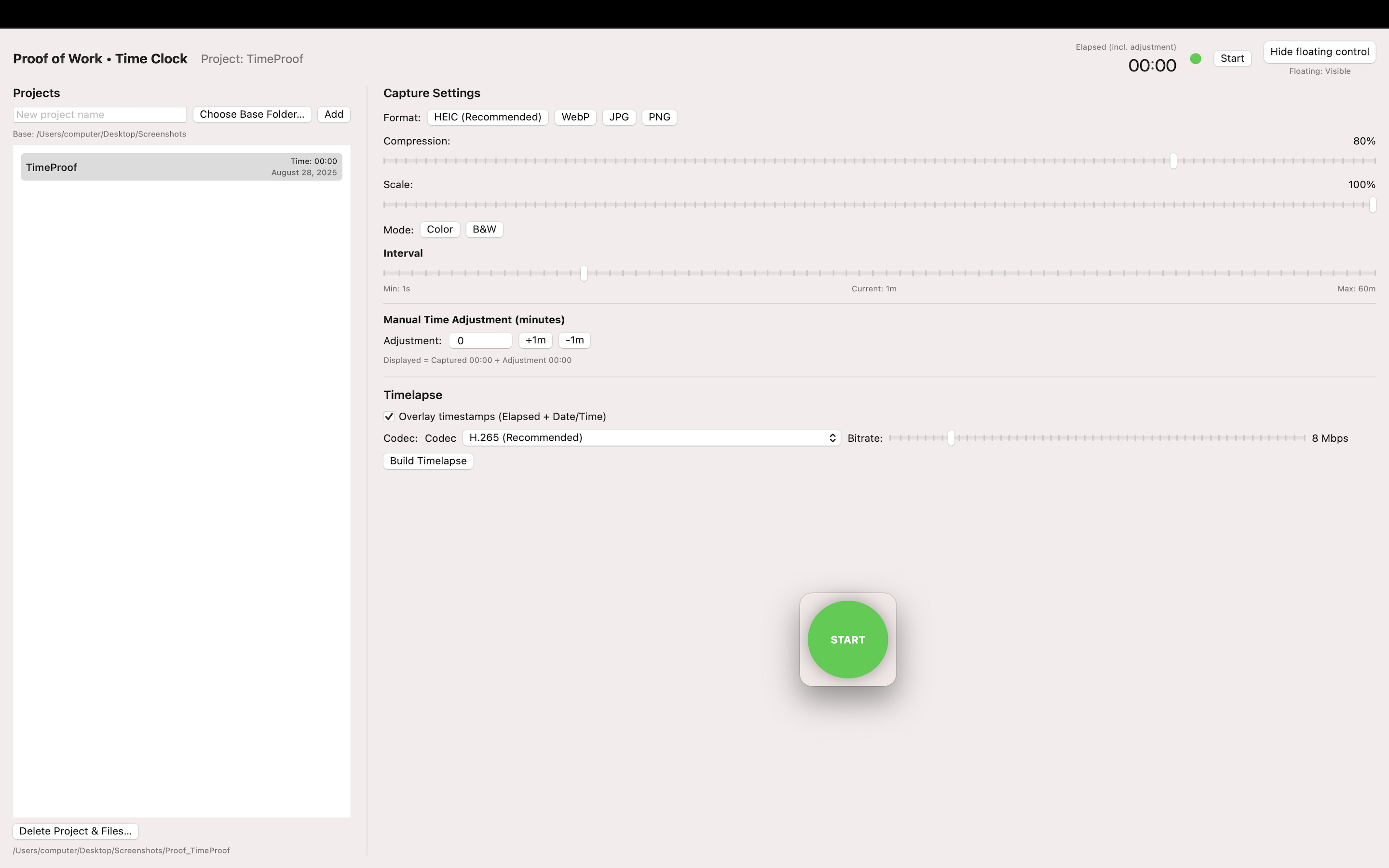Screen dimensions: 1389x868
Task: Set capture mode to Color
Action: (x=440, y=230)
